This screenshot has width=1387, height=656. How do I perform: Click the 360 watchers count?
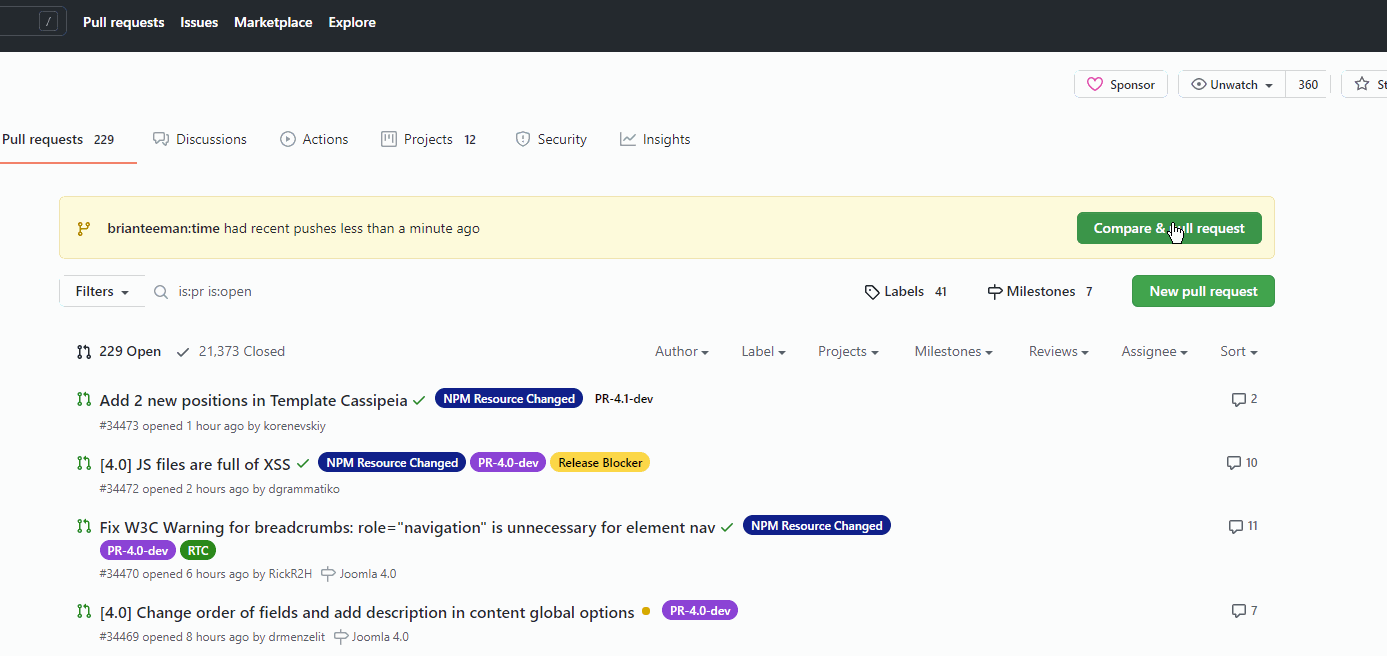pos(1308,85)
